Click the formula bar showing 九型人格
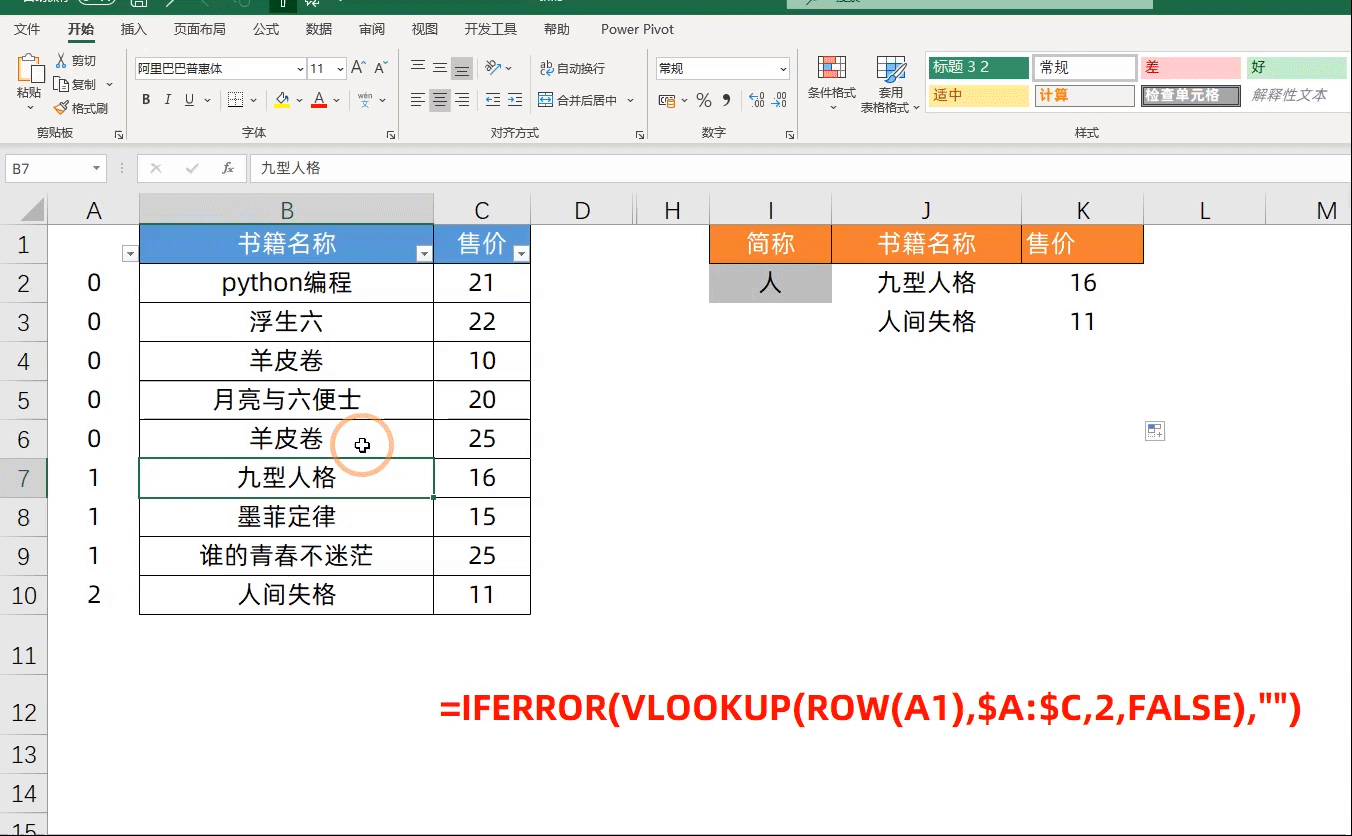This screenshot has width=1352, height=836. click(800, 168)
